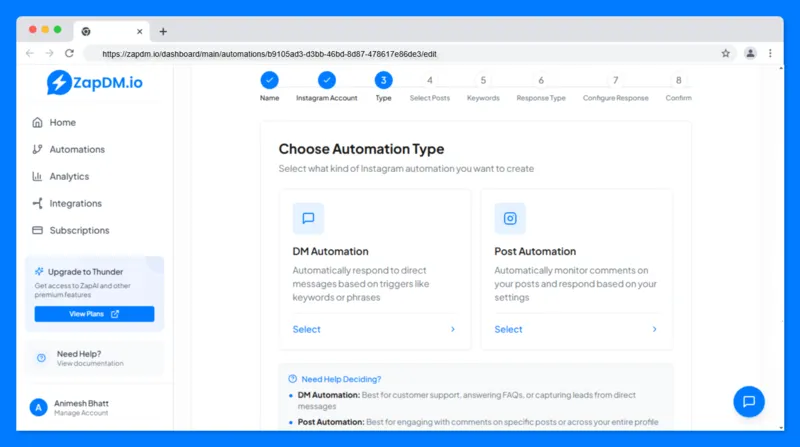Bookmark this page with the star icon
Image resolution: width=800 pixels, height=447 pixels.
click(x=726, y=53)
